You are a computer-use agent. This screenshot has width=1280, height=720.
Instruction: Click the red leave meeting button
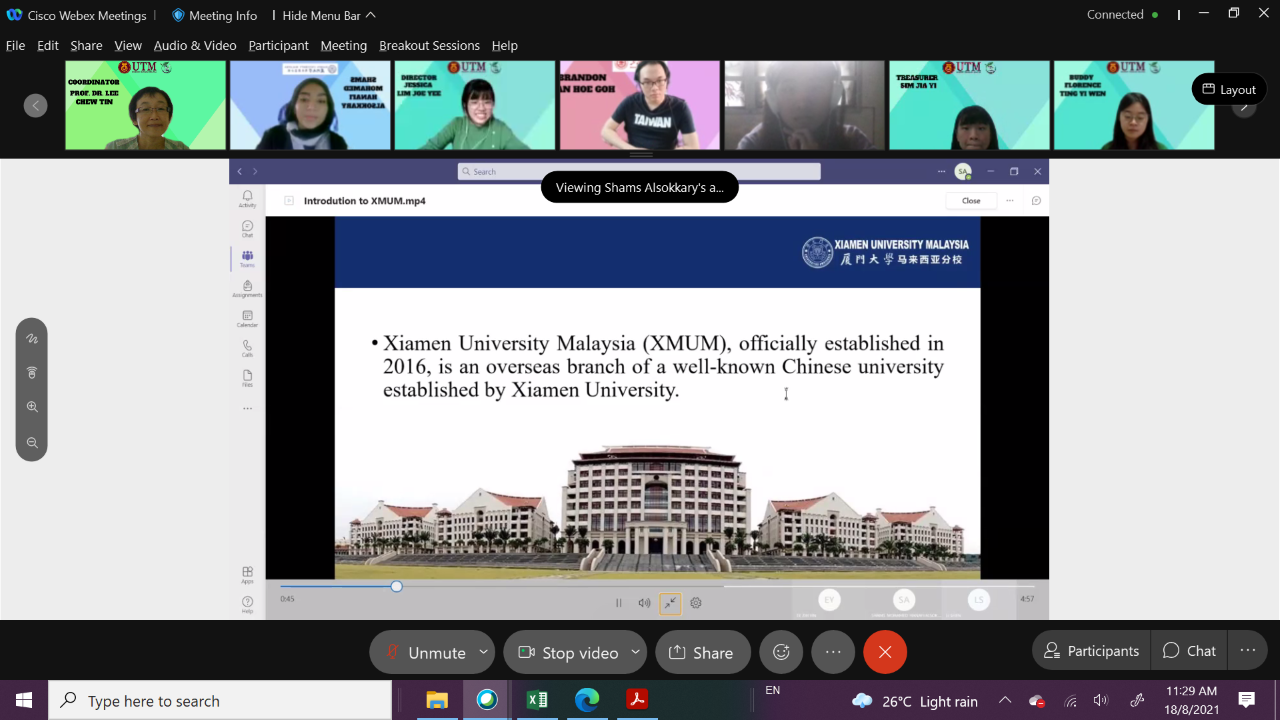pyautogui.click(x=884, y=652)
